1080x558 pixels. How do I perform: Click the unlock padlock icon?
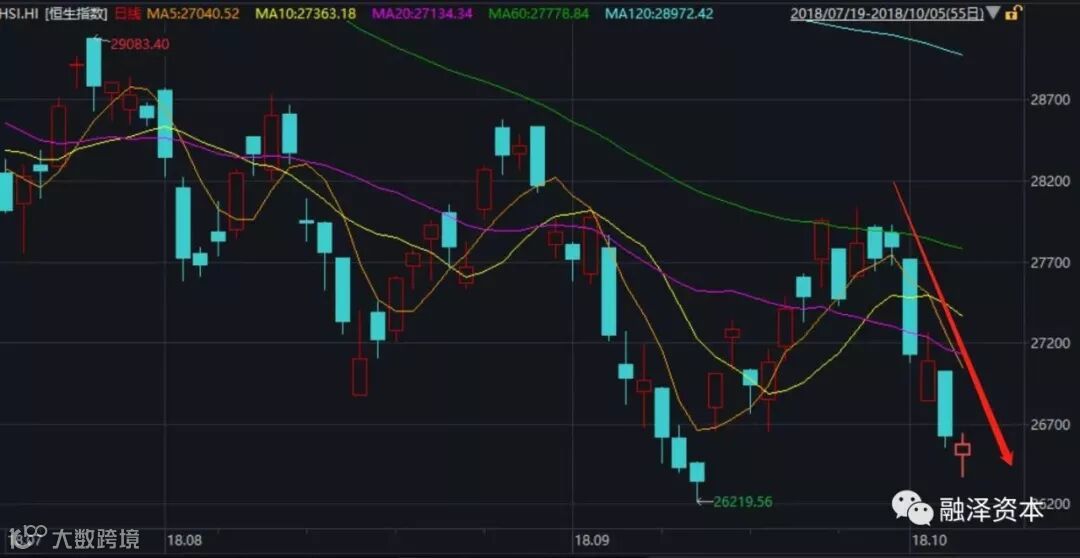[1012, 14]
